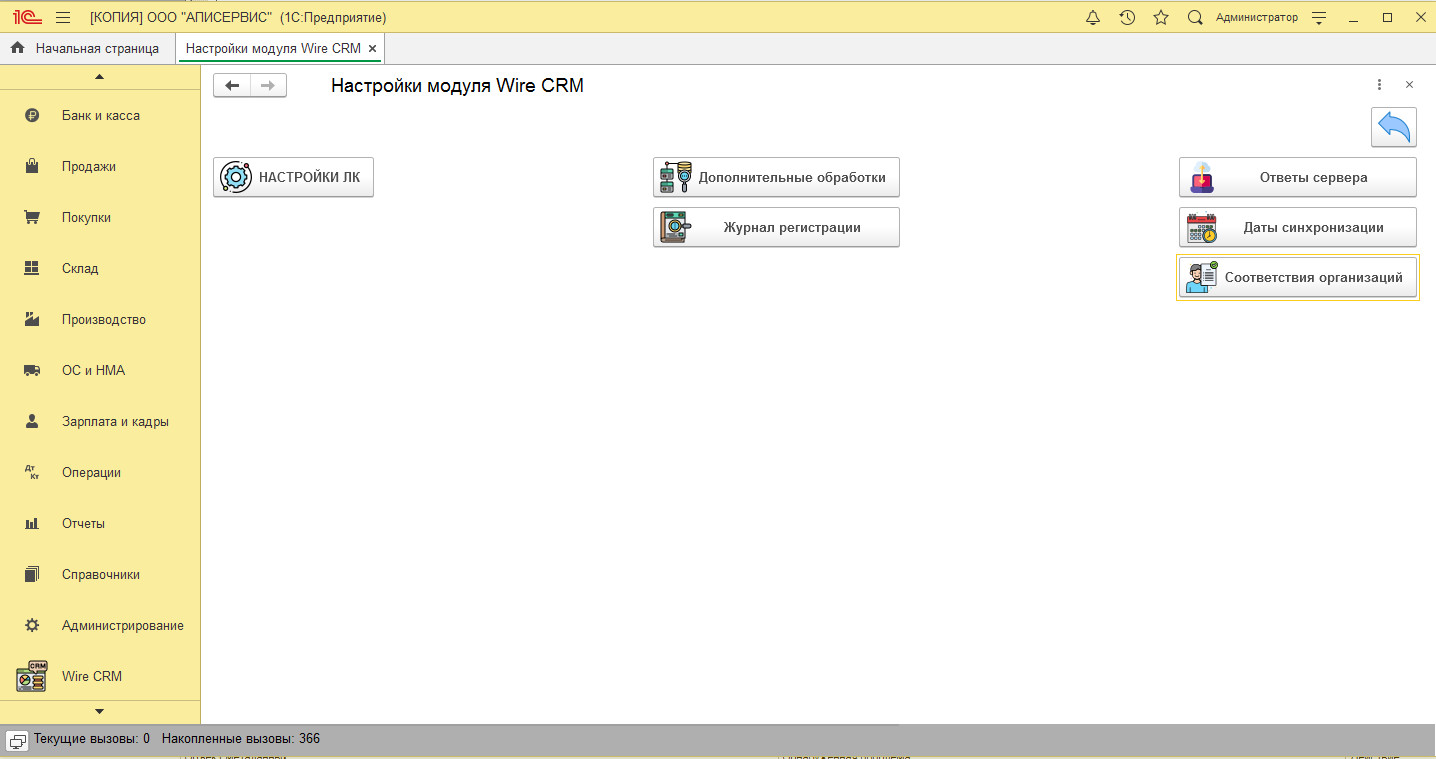Viewport: 1436px width, 759px height.
Task: Click Wire CRM section icon
Action: [x=32, y=676]
